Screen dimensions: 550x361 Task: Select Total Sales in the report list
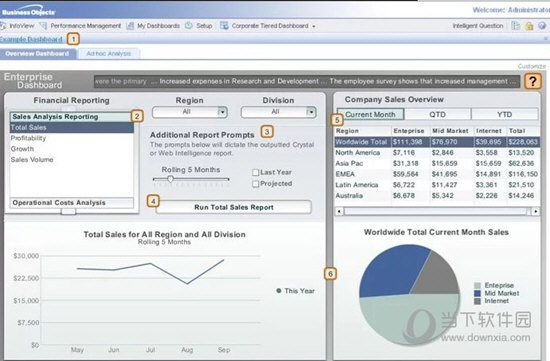pyautogui.click(x=72, y=127)
